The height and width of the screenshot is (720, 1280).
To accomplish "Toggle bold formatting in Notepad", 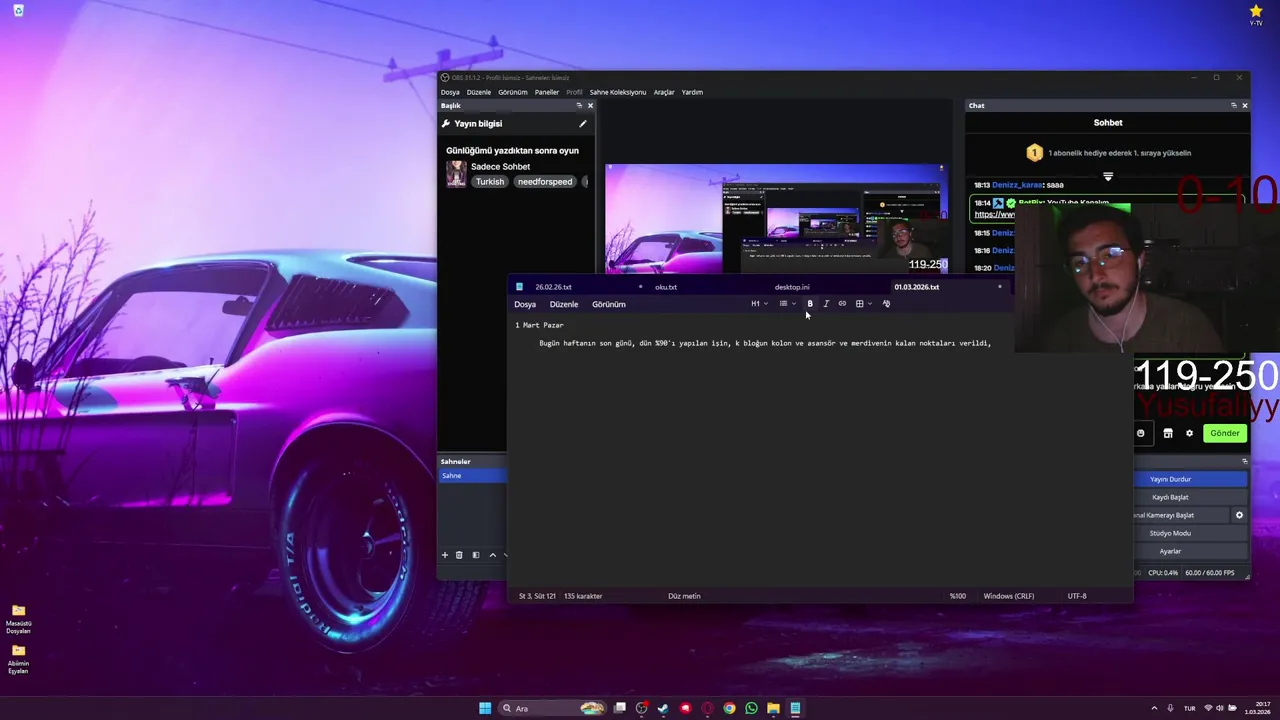I will 810,304.
